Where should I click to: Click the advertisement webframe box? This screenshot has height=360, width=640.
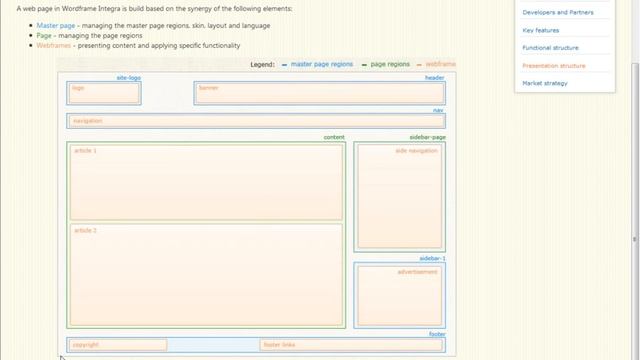point(400,296)
